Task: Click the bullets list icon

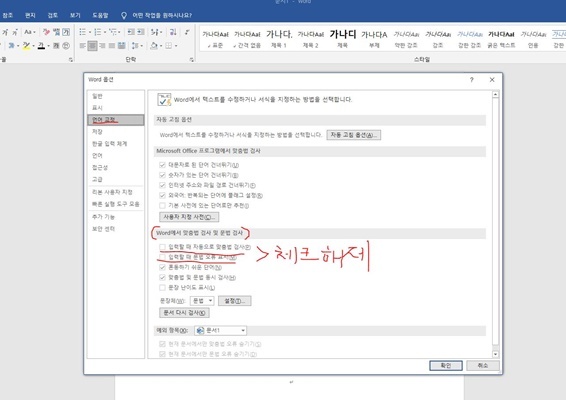Action: 82,32
